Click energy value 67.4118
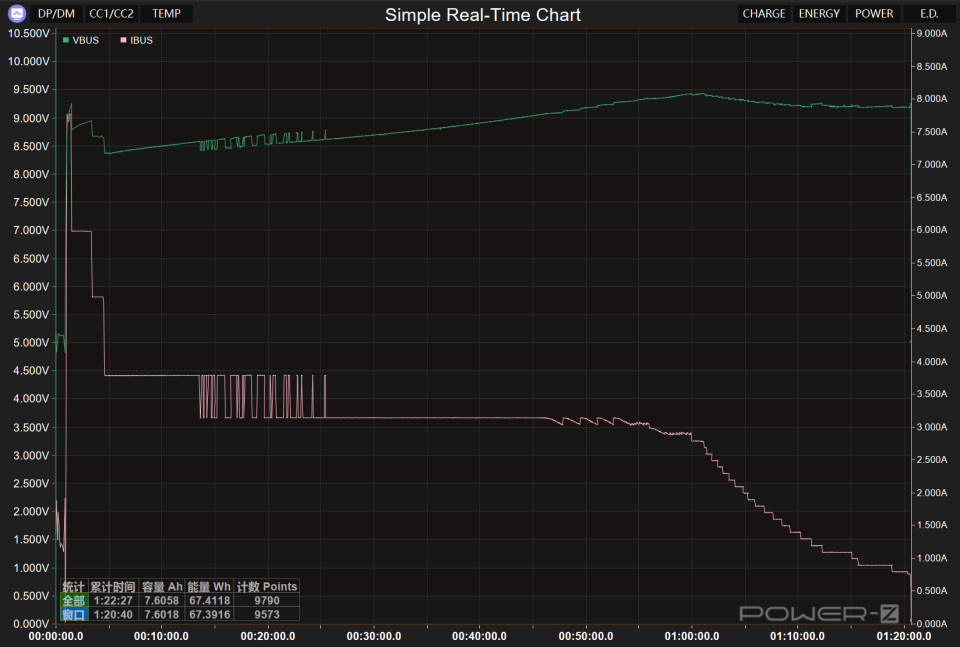Image resolution: width=960 pixels, height=647 pixels. coord(209,600)
